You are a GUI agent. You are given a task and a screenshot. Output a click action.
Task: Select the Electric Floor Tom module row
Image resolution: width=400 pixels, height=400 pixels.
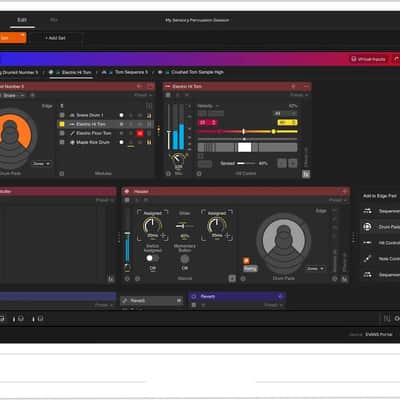point(106,133)
